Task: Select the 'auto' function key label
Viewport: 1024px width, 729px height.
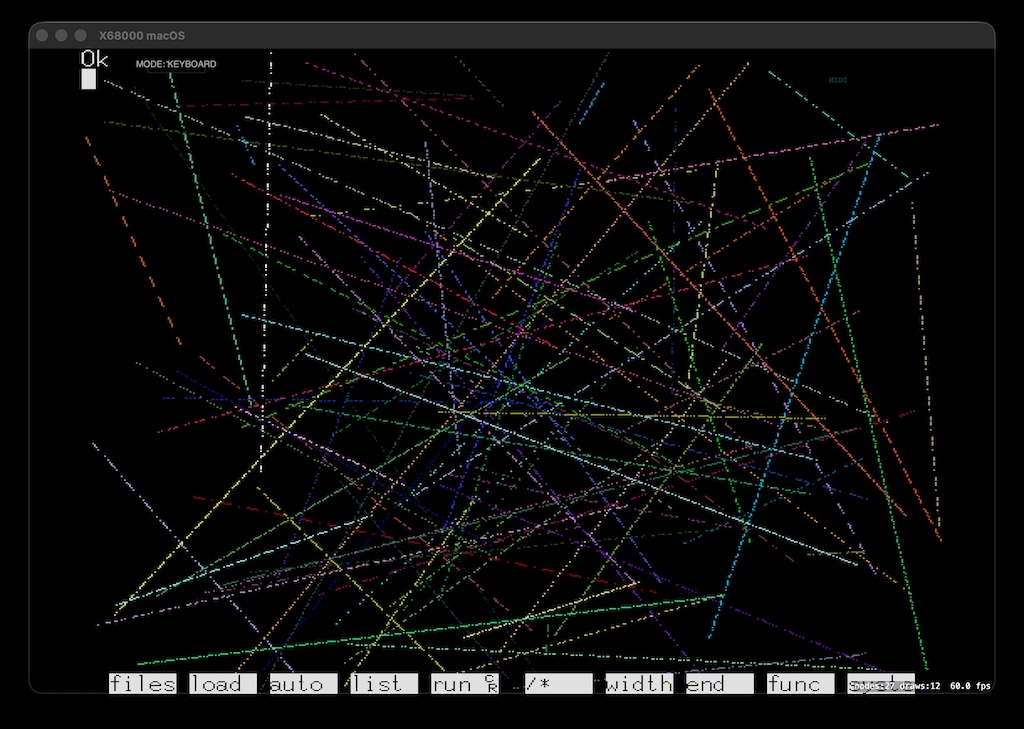Action: (x=304, y=684)
